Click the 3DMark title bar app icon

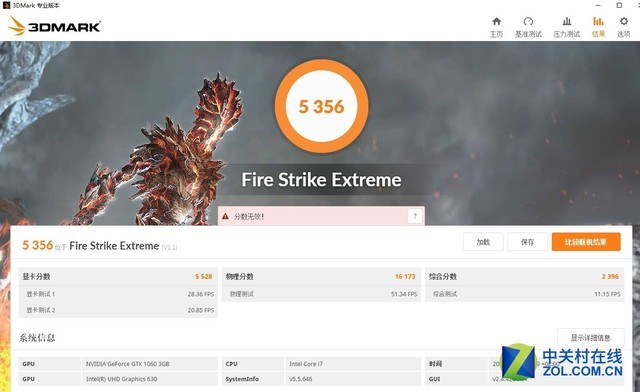[x=6, y=5]
